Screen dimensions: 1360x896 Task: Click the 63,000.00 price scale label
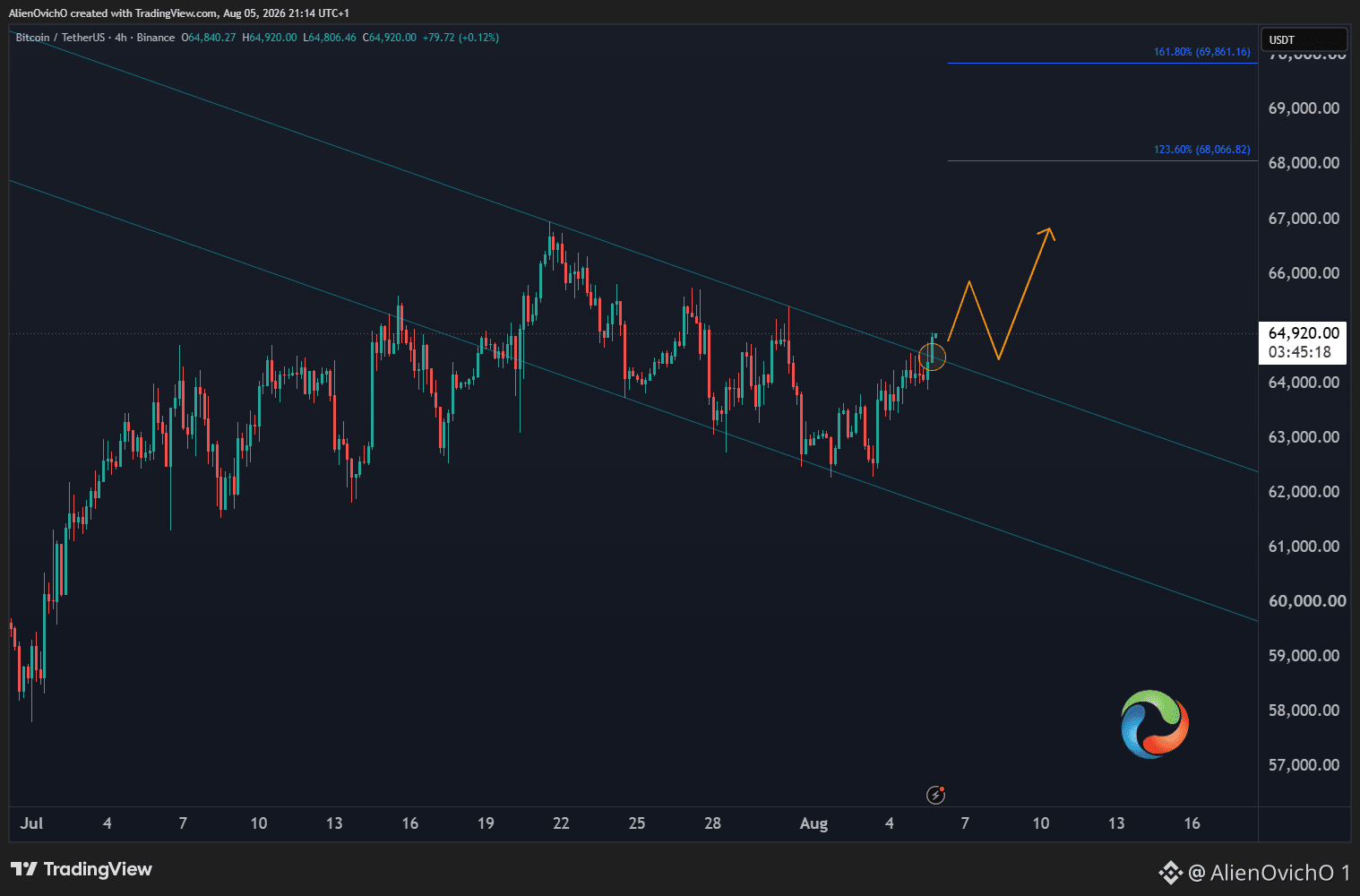point(1304,437)
